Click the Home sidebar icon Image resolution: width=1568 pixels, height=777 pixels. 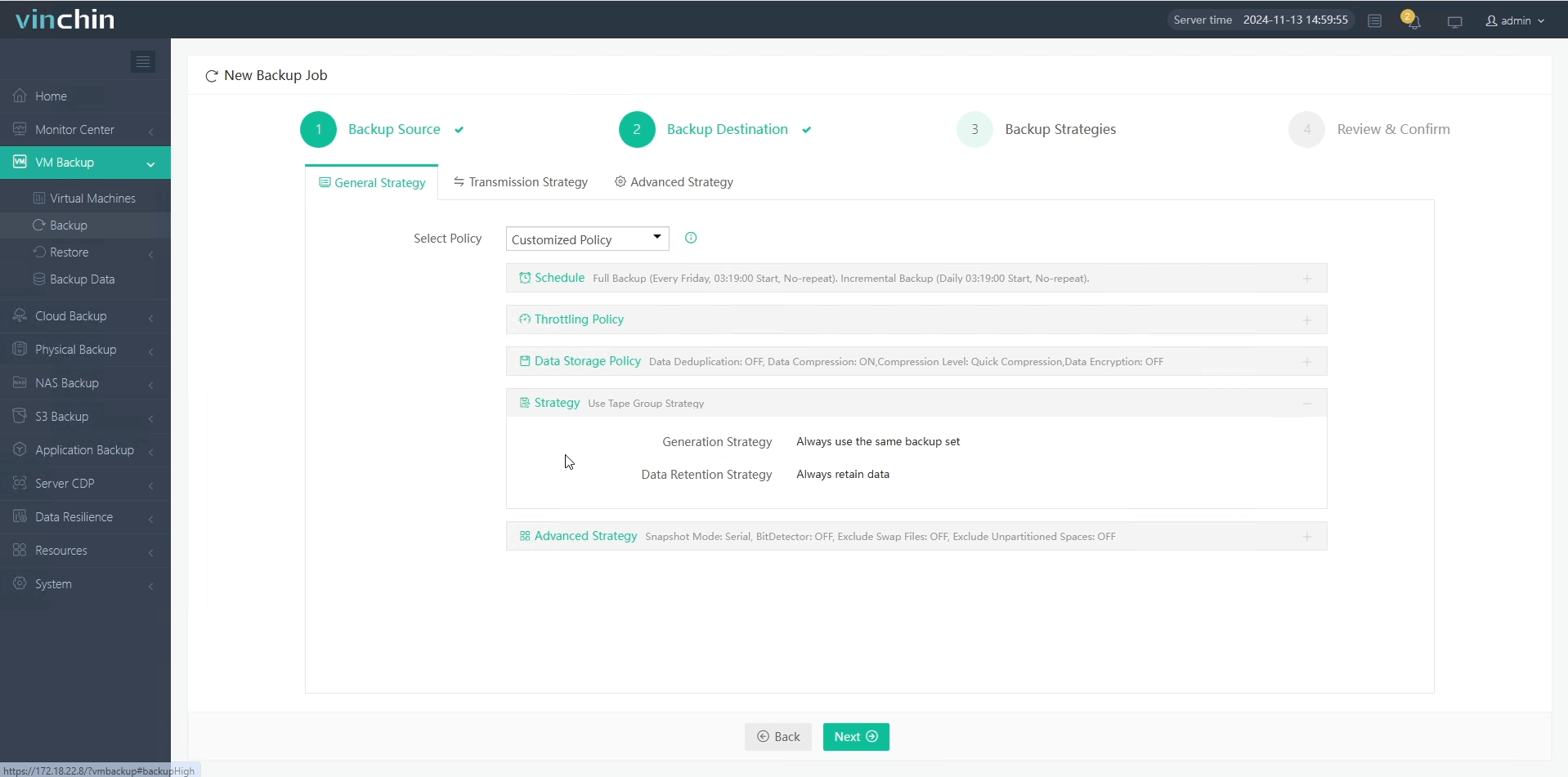[20, 96]
